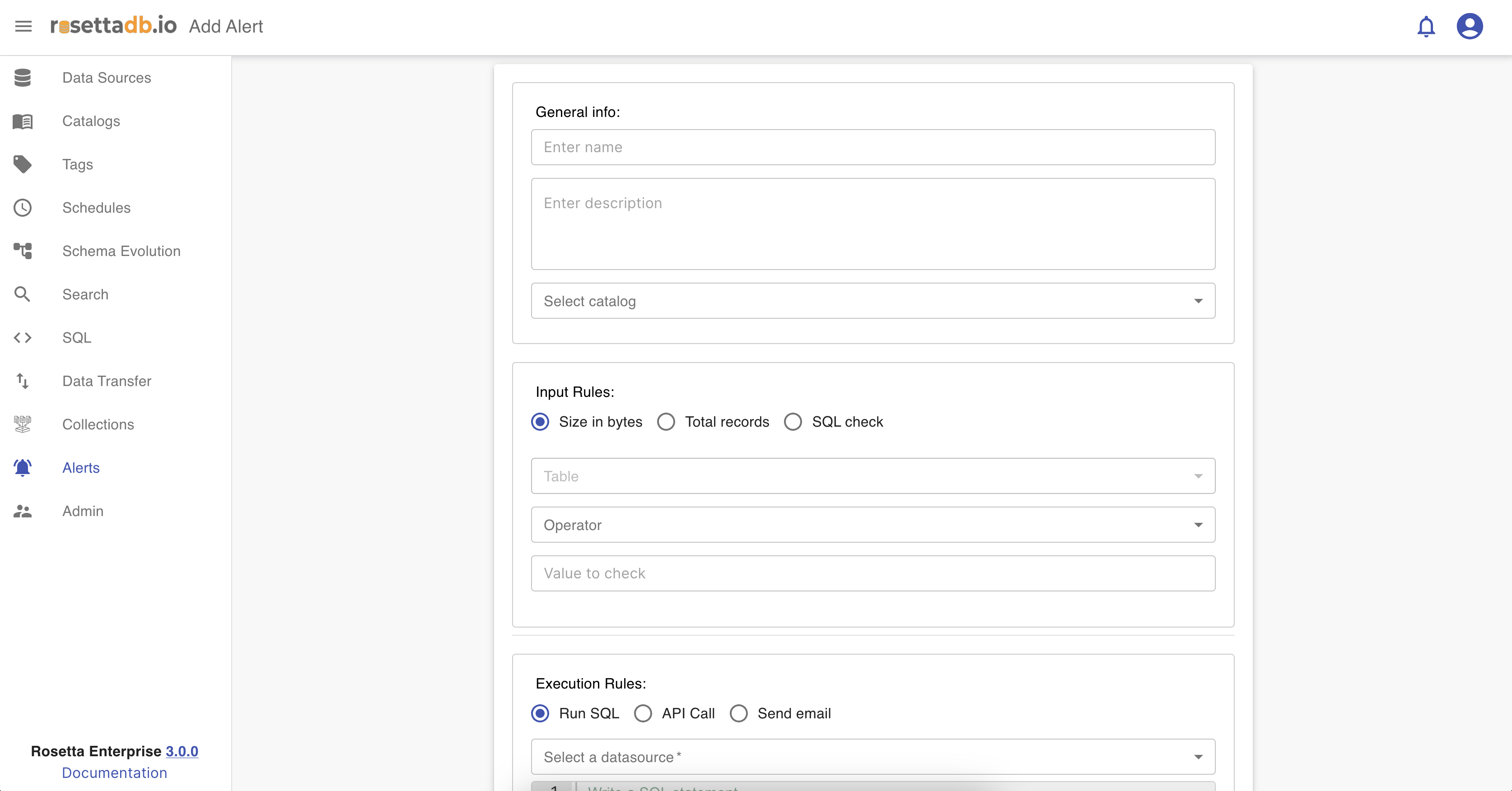Click the Schedules clock icon
Viewport: 1512px width, 791px height.
coord(22,208)
